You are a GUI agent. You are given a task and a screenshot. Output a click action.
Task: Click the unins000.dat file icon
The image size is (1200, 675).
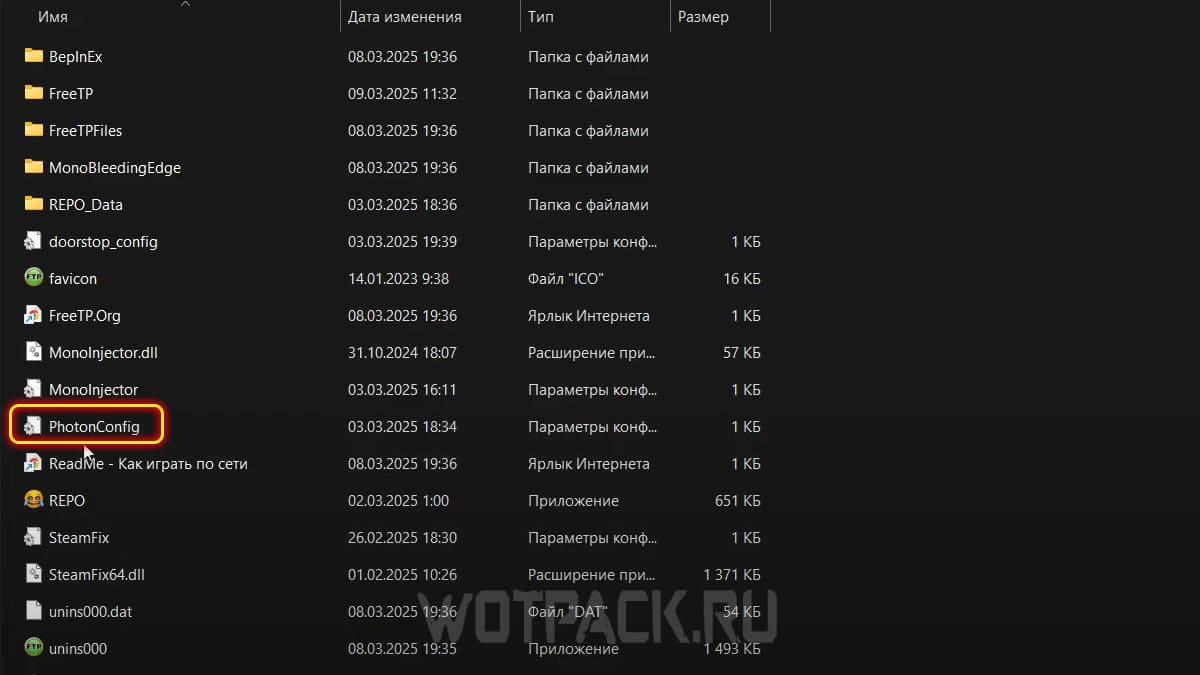33,611
